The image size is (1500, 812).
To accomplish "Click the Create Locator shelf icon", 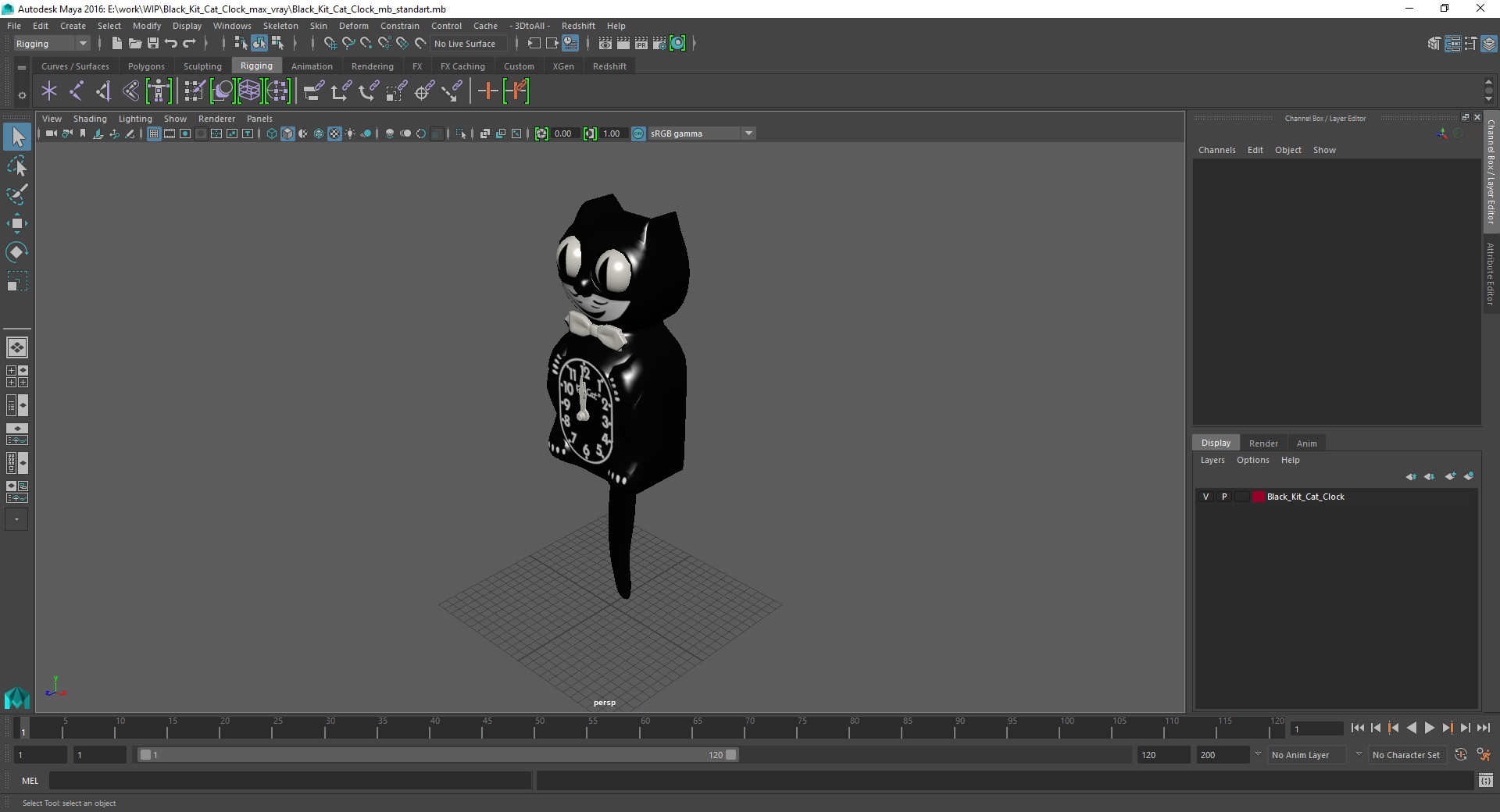I will [49, 91].
